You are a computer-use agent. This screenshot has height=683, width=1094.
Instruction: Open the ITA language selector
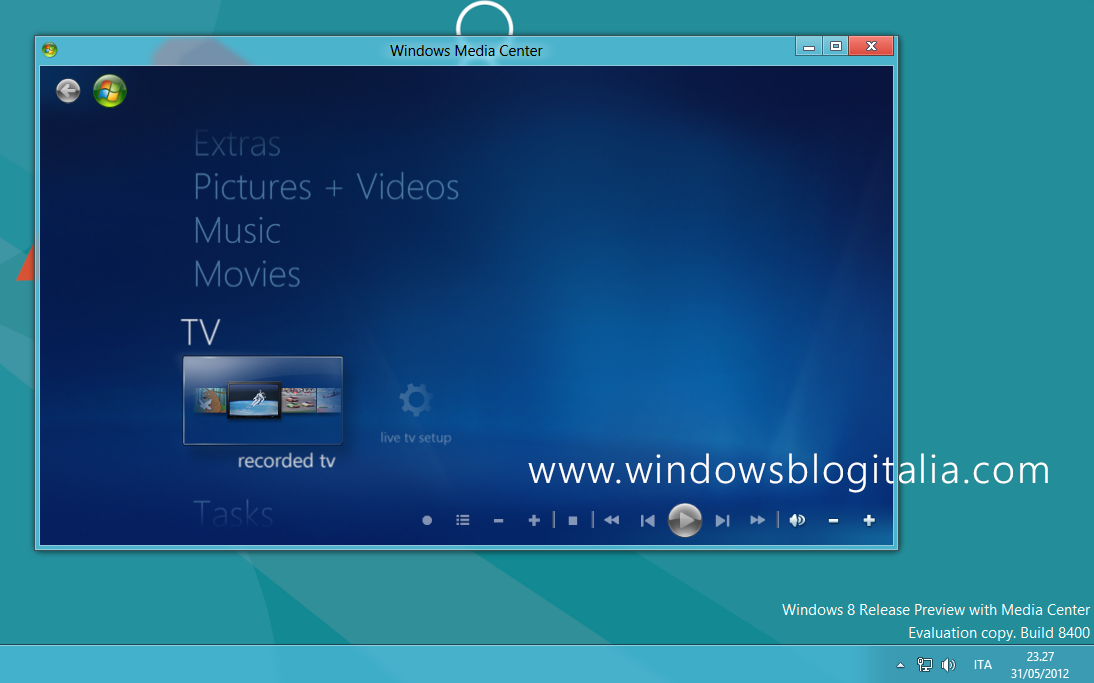(982, 664)
